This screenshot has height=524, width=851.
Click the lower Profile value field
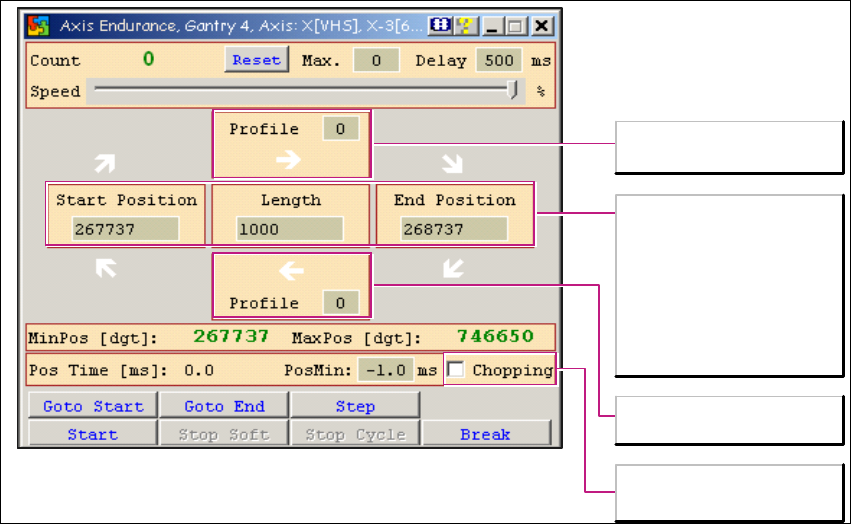[x=341, y=302]
